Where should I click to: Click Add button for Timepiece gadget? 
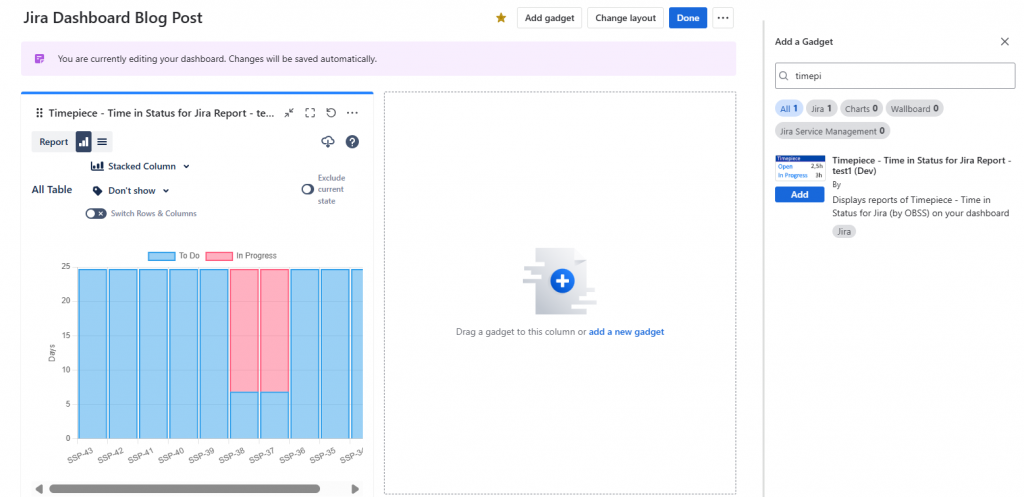pos(799,195)
